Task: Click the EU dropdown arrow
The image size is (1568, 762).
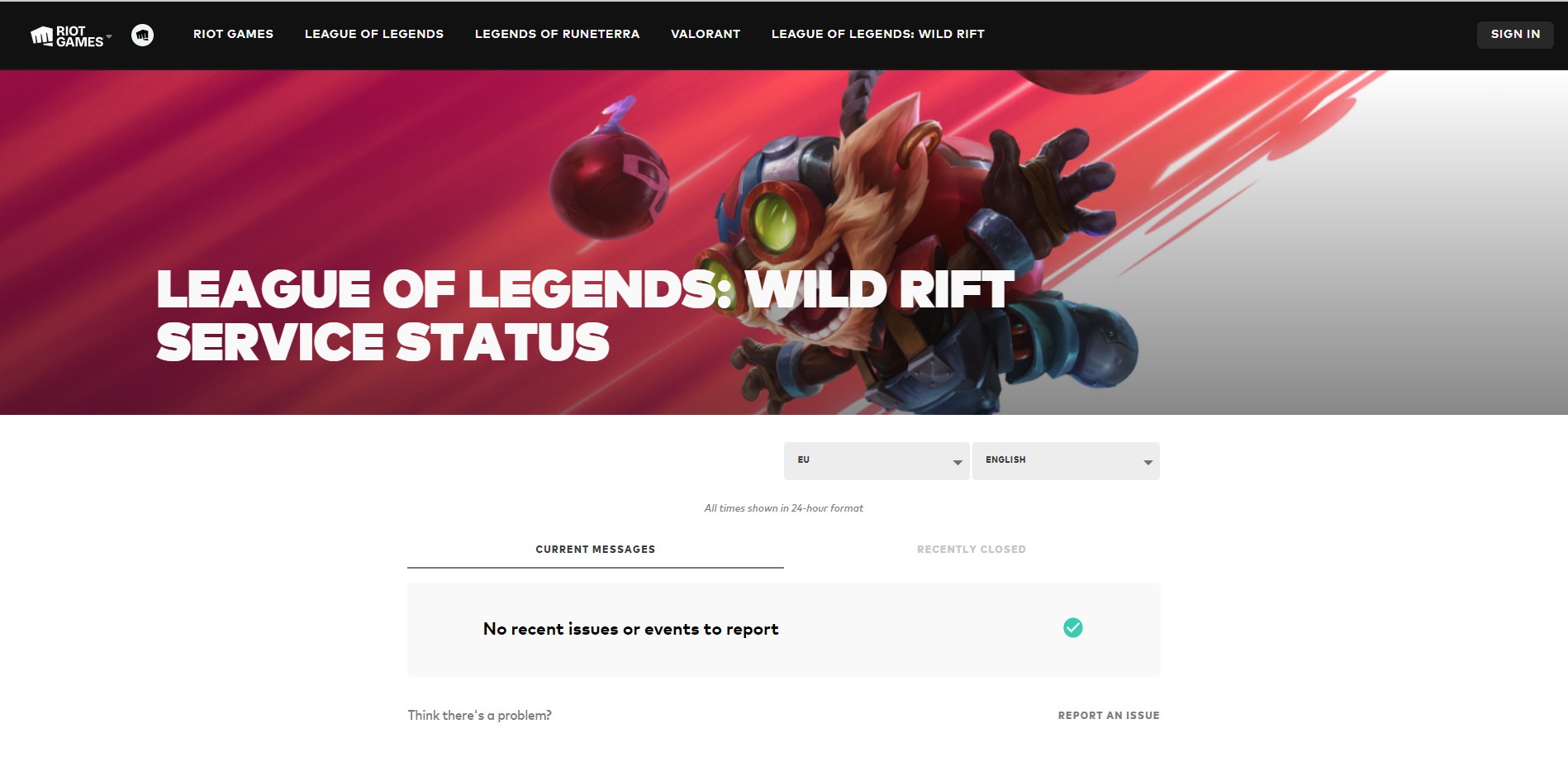Action: tap(957, 463)
